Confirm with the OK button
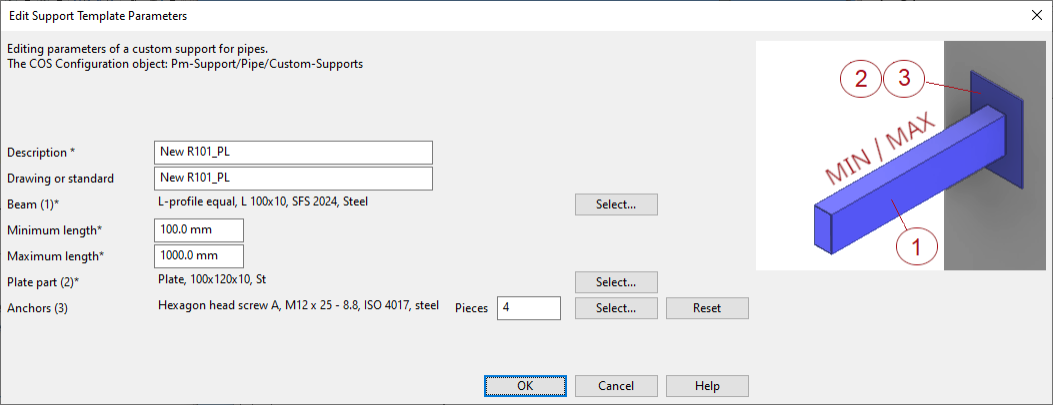Screen dimensions: 1053x405 (525, 386)
